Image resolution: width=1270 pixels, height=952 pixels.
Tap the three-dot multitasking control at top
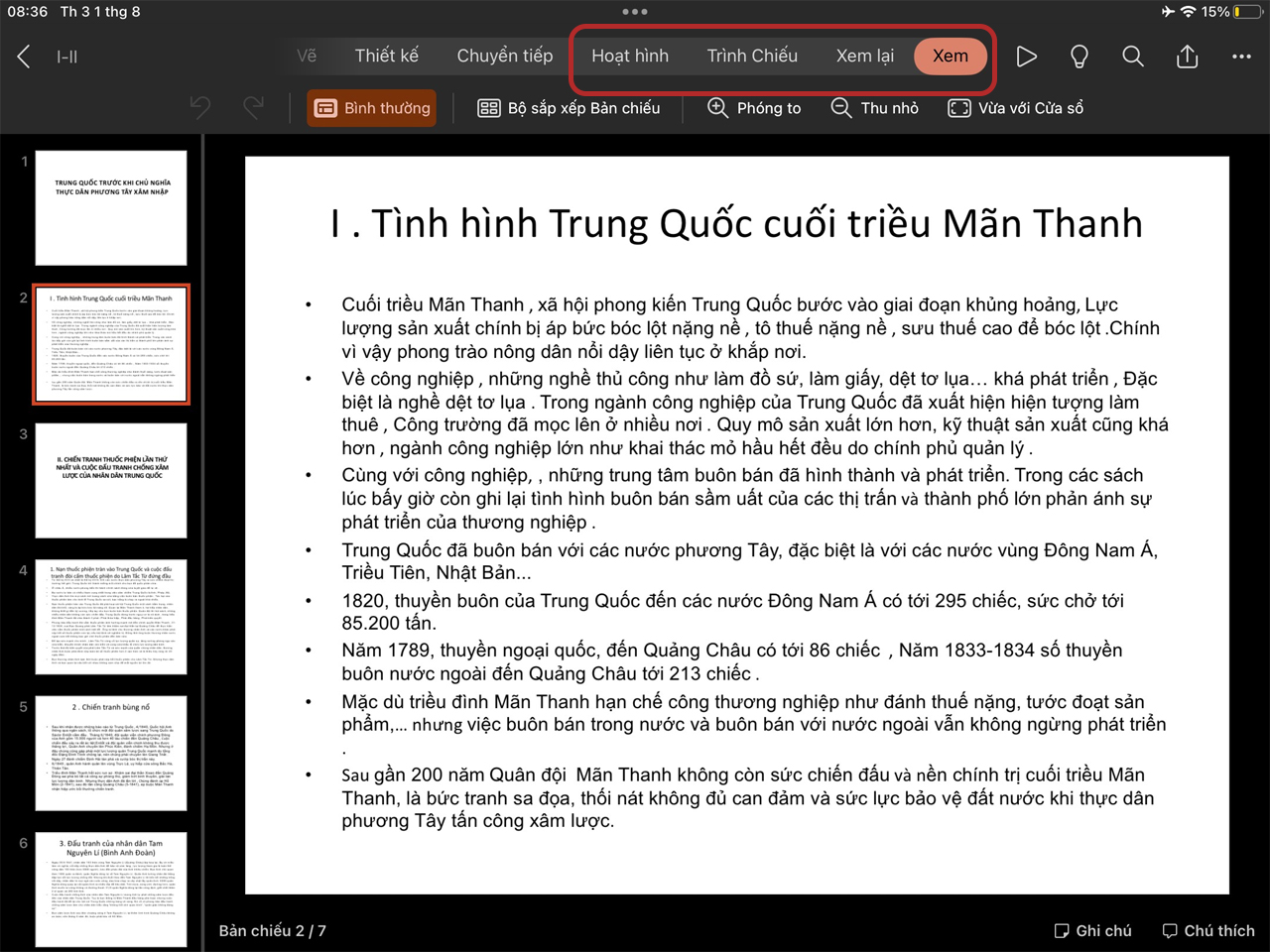[635, 12]
